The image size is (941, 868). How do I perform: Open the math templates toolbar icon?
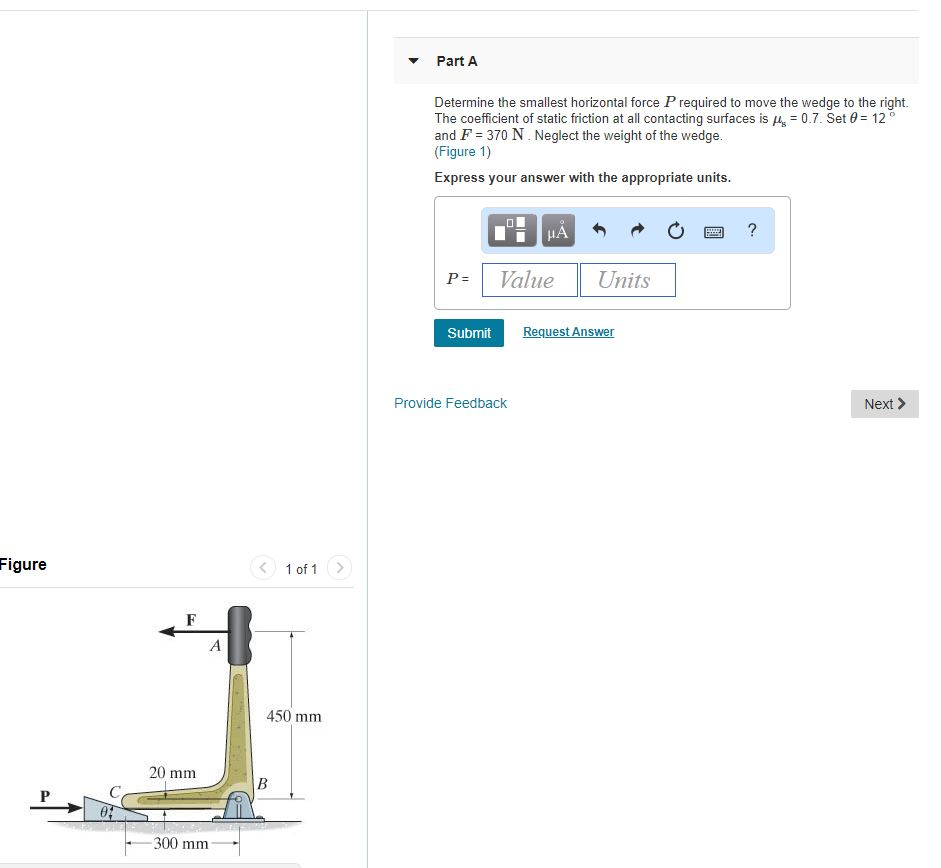[511, 230]
